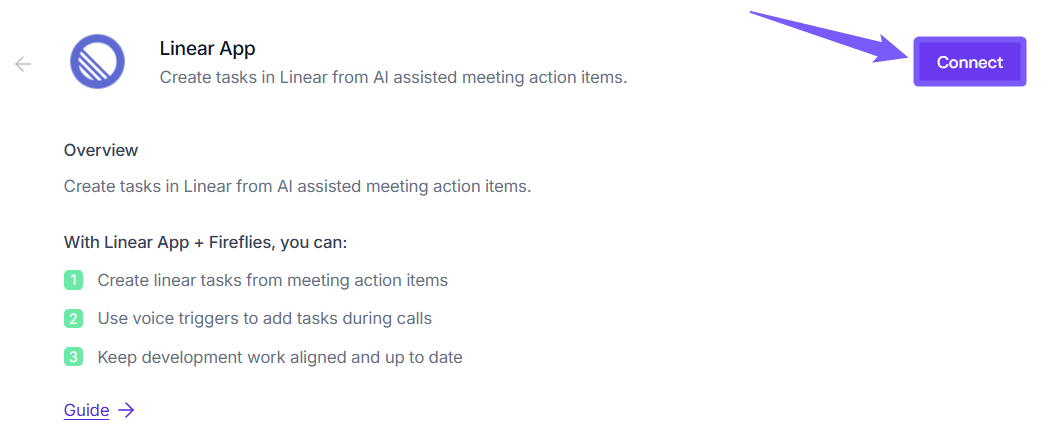Click the description under the Linear App title
The width and height of the screenshot is (1055, 448).
393,77
